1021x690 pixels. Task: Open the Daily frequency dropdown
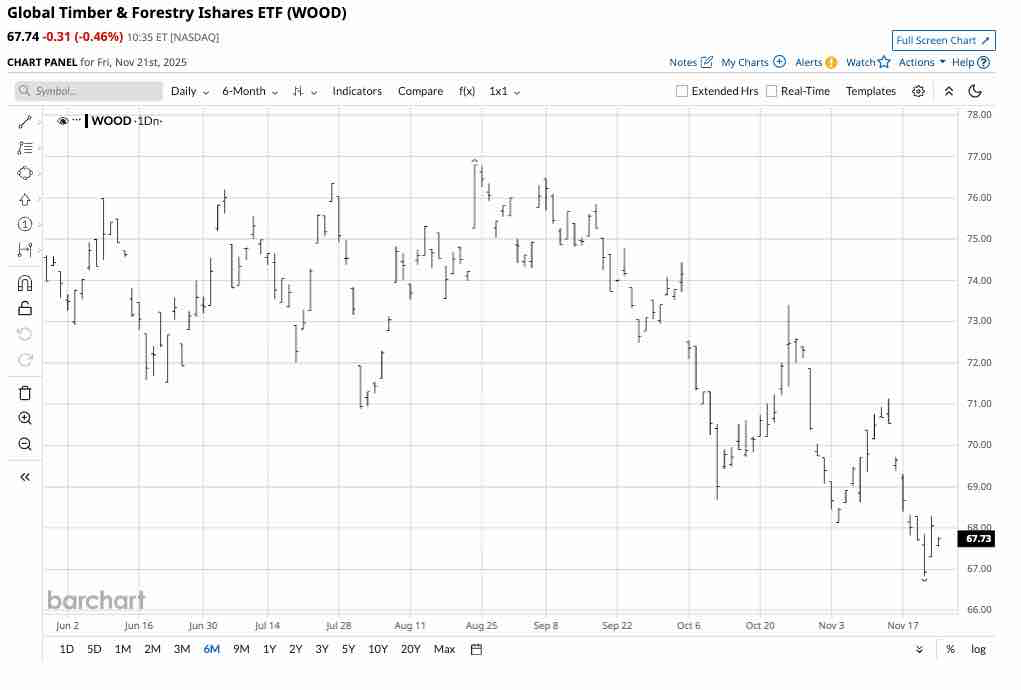190,91
